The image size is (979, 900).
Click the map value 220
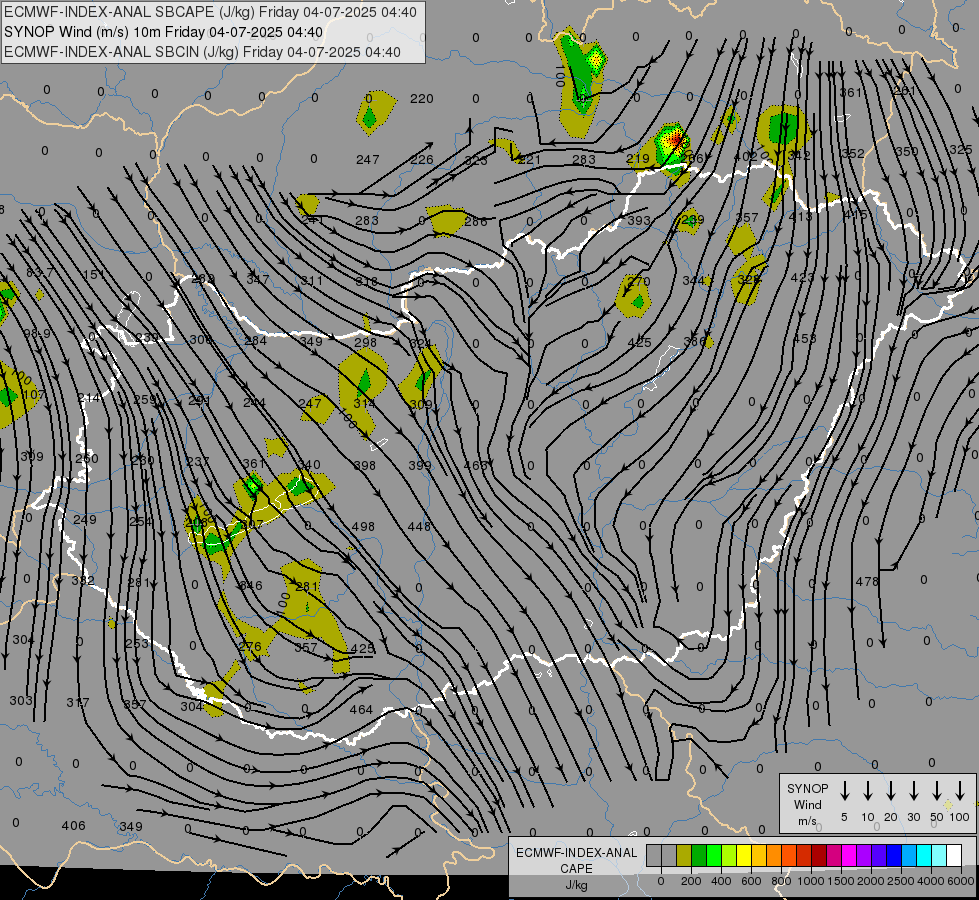(421, 99)
